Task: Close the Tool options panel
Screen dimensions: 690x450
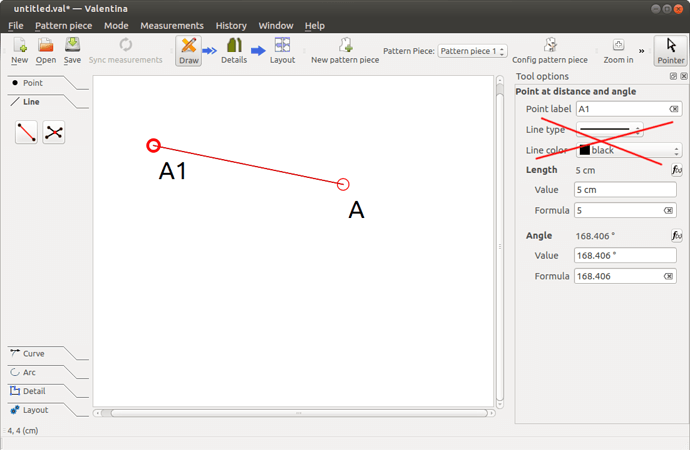Action: click(x=684, y=76)
